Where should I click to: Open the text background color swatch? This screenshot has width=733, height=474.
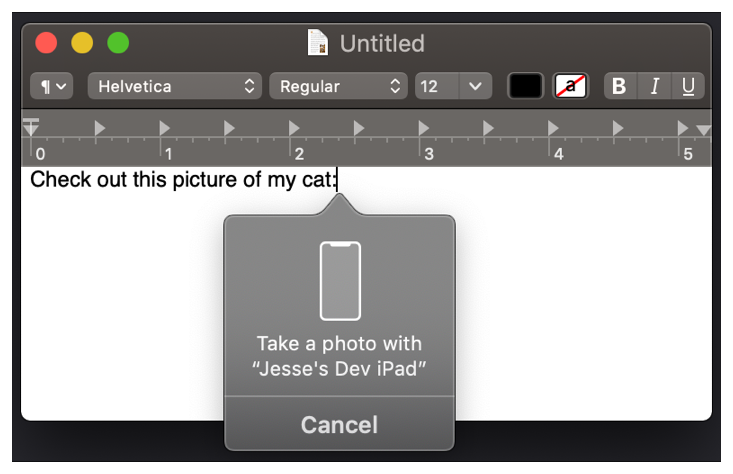(x=571, y=86)
